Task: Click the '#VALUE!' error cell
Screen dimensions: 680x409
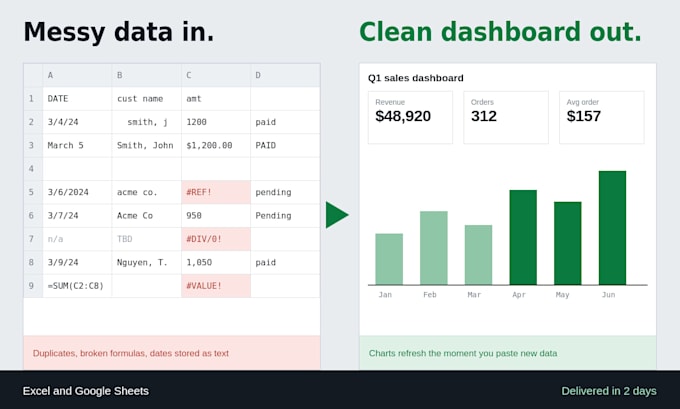Action: pyautogui.click(x=216, y=286)
